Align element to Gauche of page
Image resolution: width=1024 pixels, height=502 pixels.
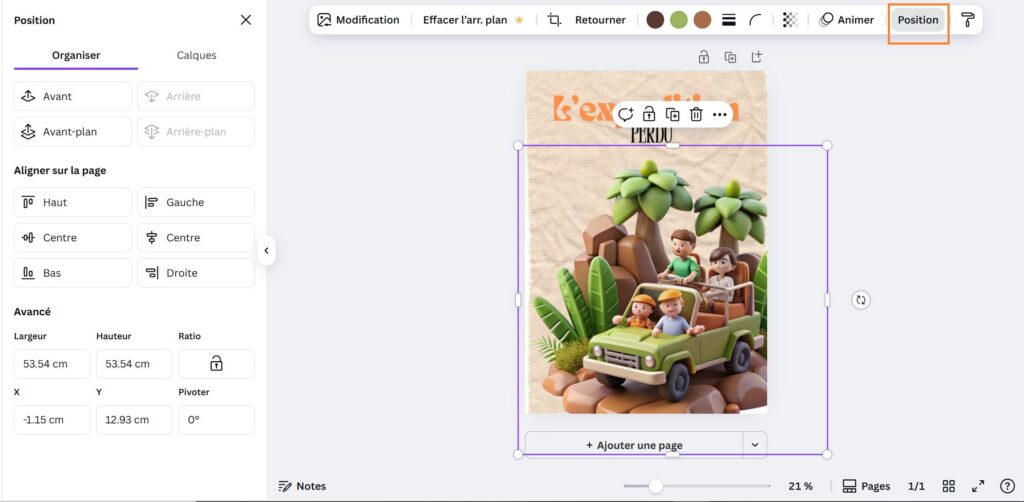tap(196, 202)
